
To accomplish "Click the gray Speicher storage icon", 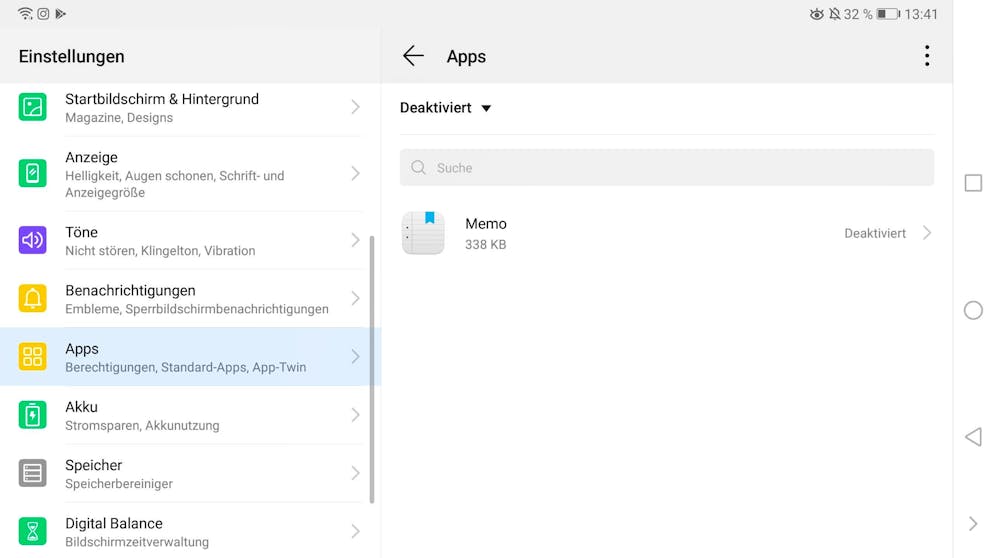I will [x=32, y=473].
